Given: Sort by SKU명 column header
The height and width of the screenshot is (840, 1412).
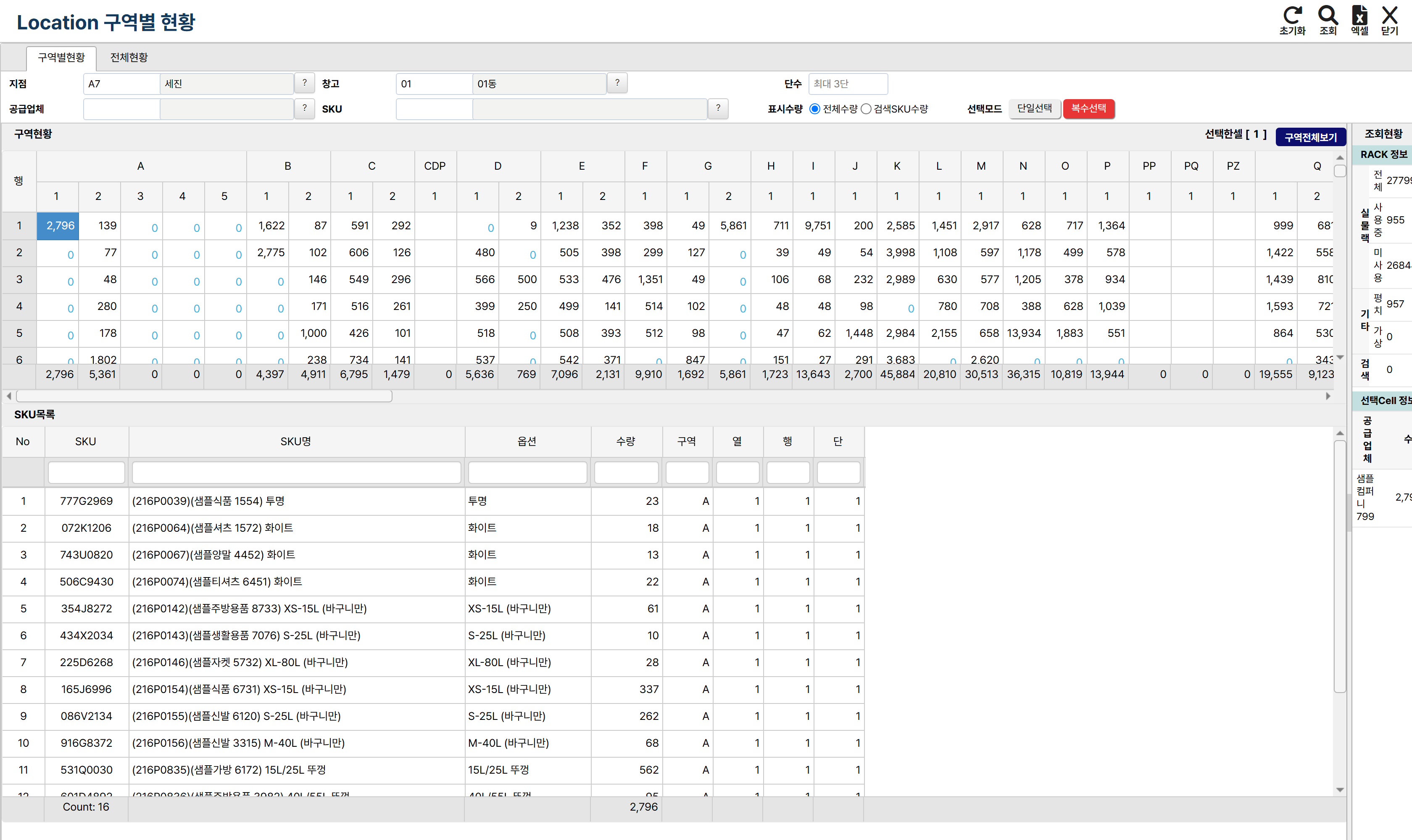Looking at the screenshot, I should (296, 441).
